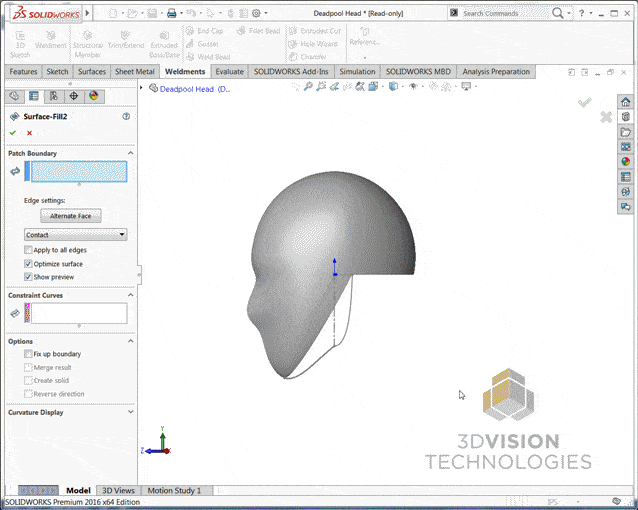Image resolution: width=638 pixels, height=510 pixels.
Task: Toggle Reverse direction checkbox
Action: [28, 394]
